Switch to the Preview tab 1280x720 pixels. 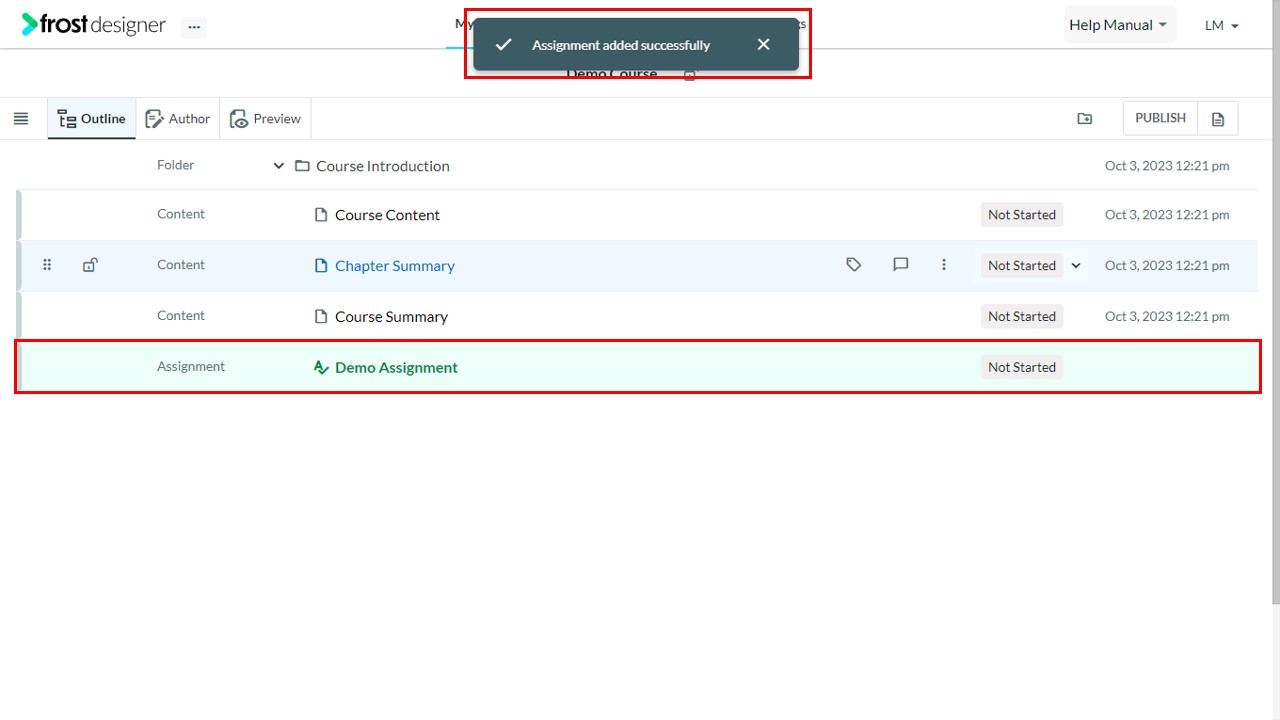coord(266,119)
